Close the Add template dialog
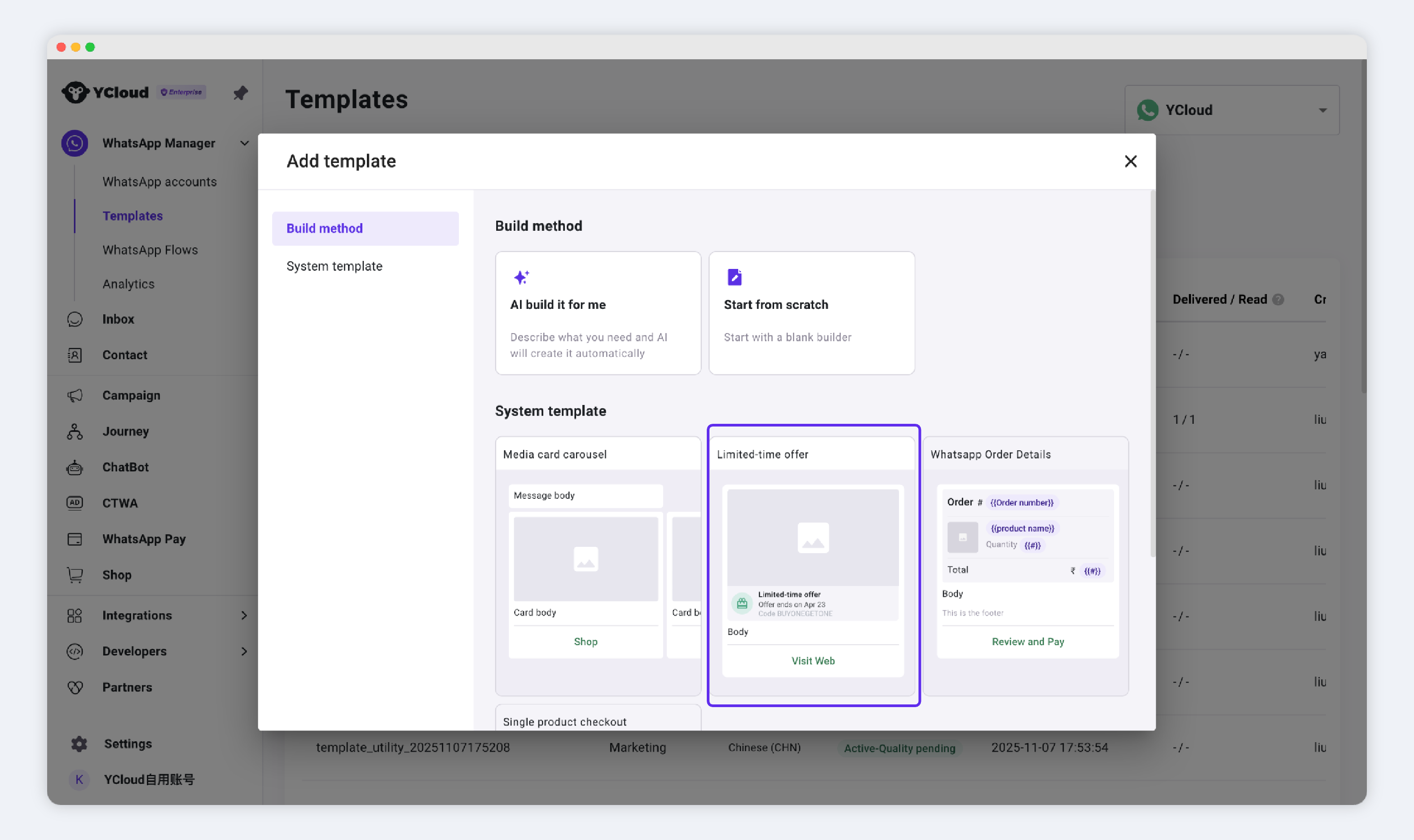 click(1130, 161)
